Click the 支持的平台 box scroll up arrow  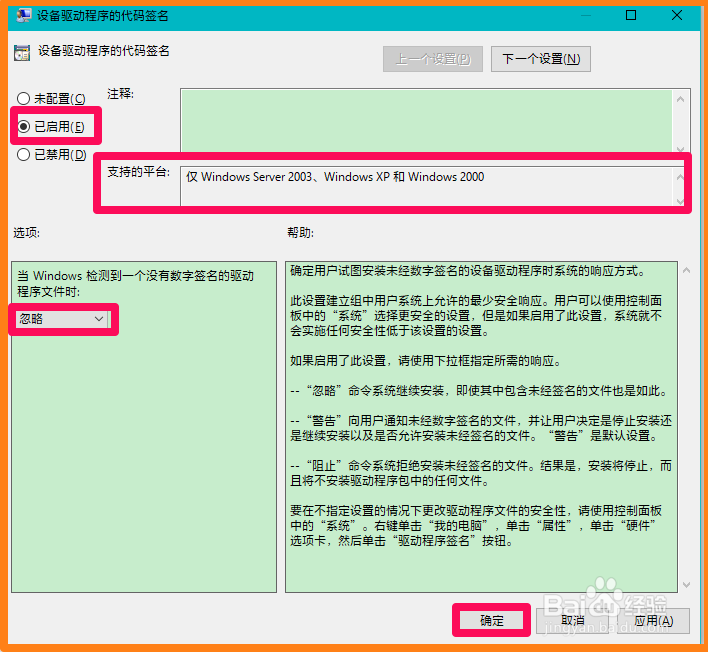tap(680, 177)
